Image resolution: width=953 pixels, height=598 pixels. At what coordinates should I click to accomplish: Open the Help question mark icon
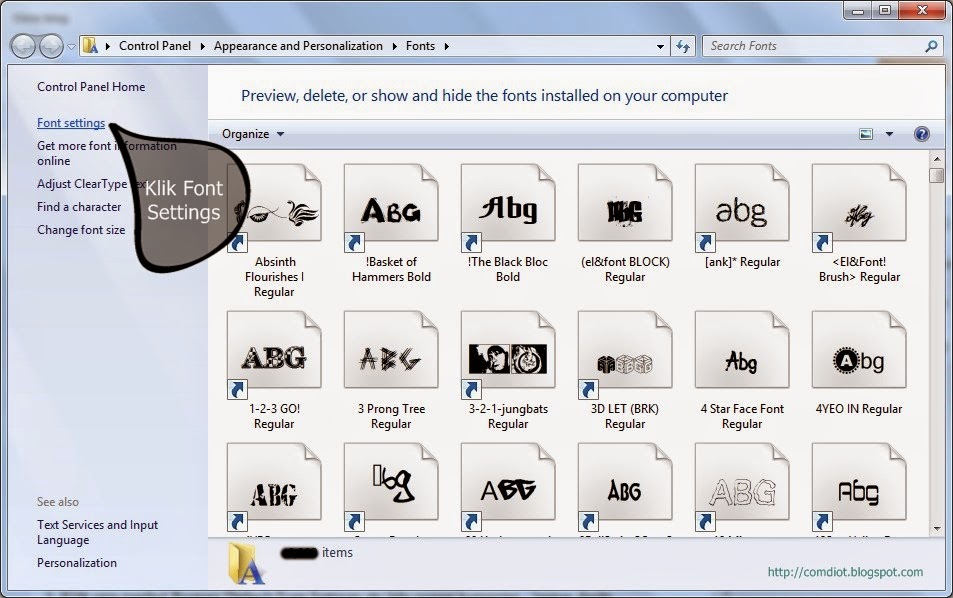click(x=921, y=133)
